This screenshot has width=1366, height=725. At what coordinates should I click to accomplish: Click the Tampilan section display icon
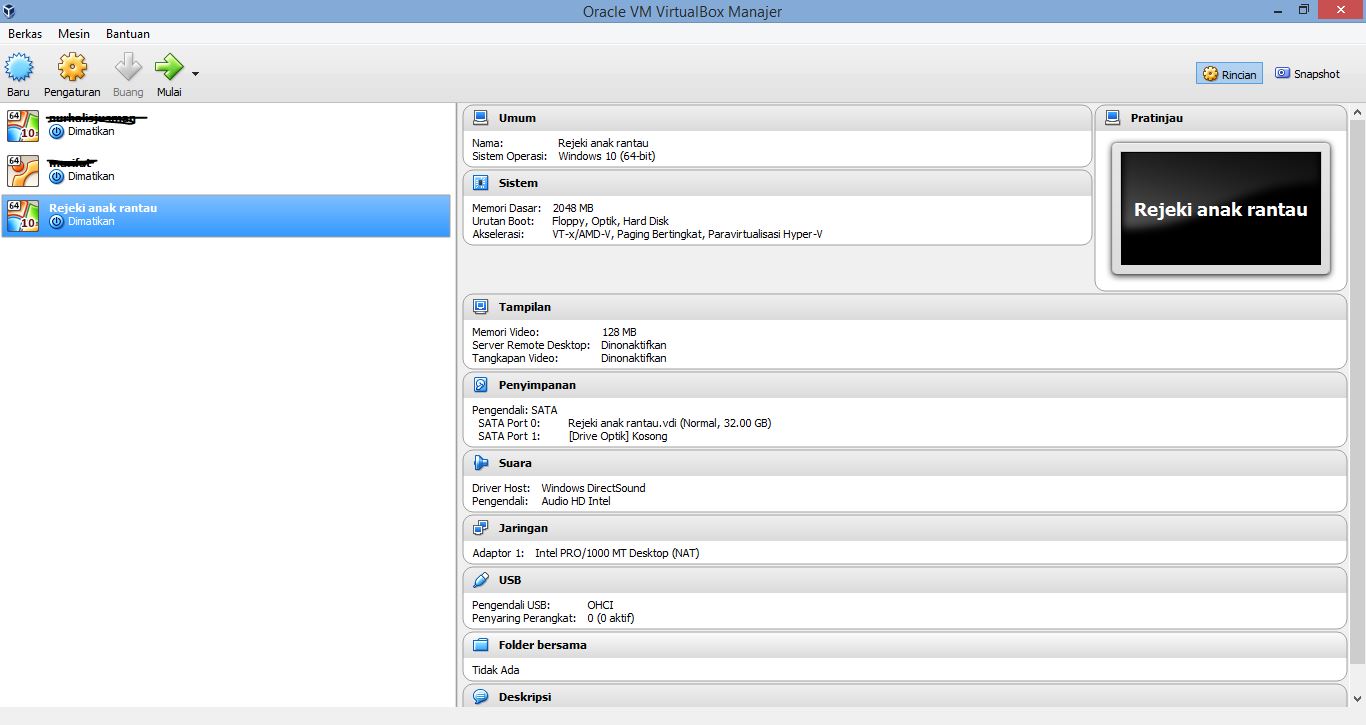tap(481, 307)
